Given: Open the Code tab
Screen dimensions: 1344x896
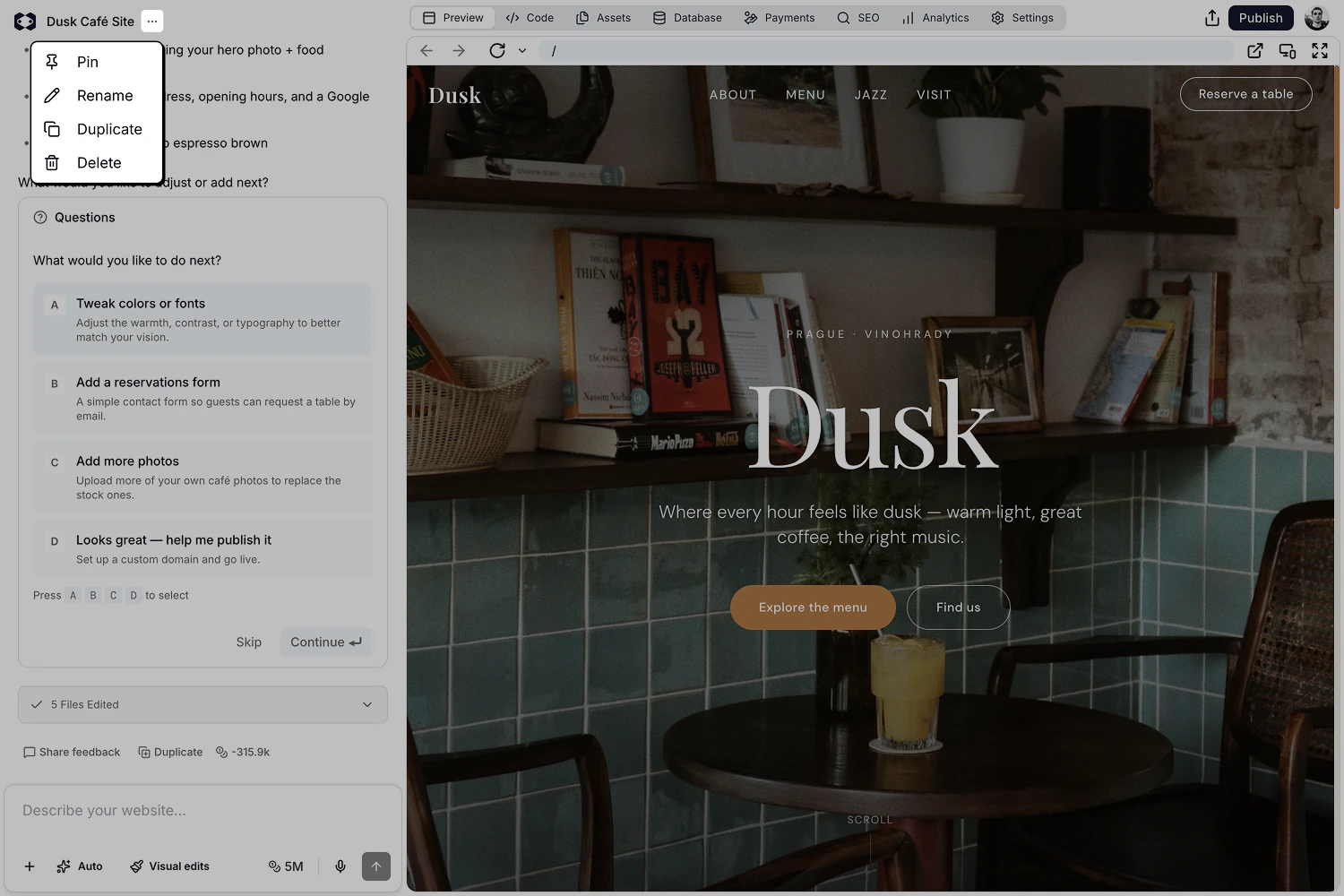Looking at the screenshot, I should pyautogui.click(x=530, y=18).
